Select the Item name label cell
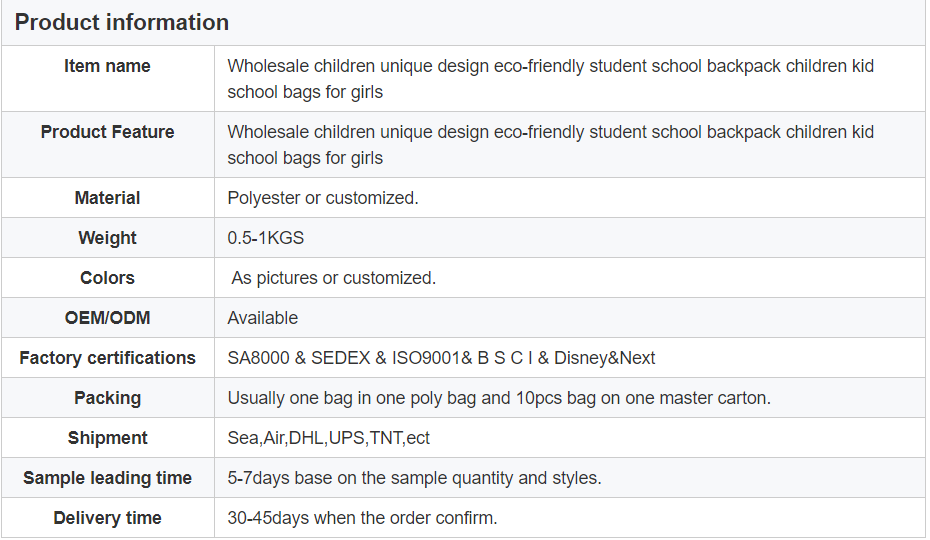The height and width of the screenshot is (540, 930). [107, 78]
